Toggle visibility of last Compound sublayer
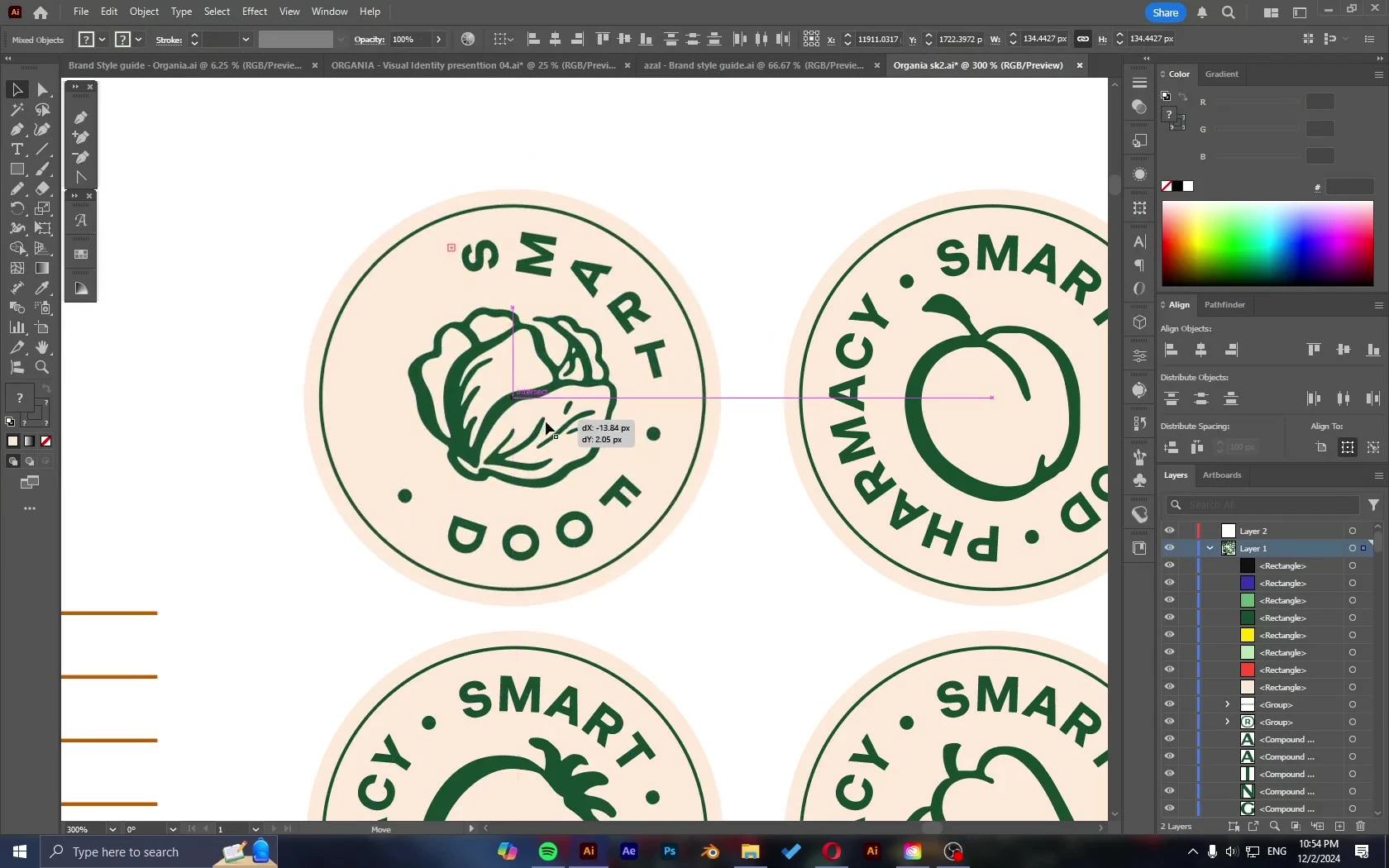 click(1169, 808)
